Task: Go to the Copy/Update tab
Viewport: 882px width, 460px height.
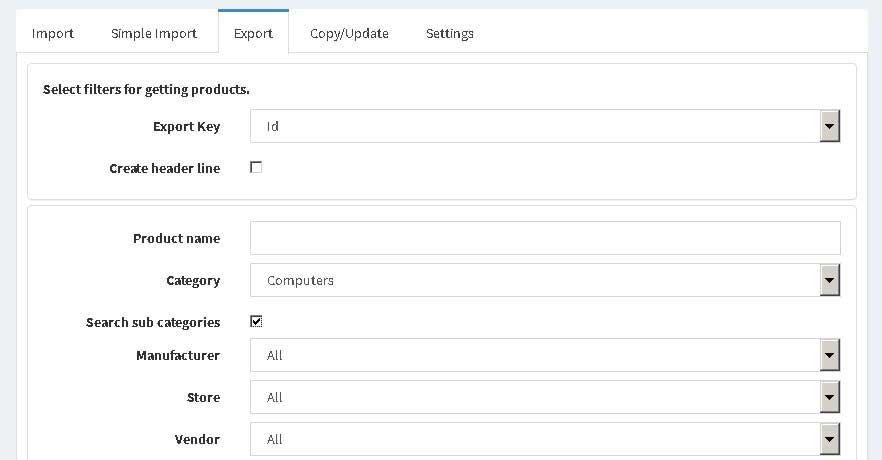Action: tap(349, 34)
